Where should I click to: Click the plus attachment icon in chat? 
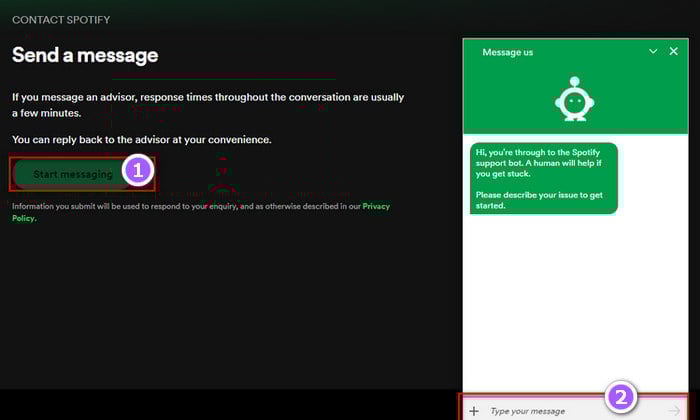click(474, 411)
